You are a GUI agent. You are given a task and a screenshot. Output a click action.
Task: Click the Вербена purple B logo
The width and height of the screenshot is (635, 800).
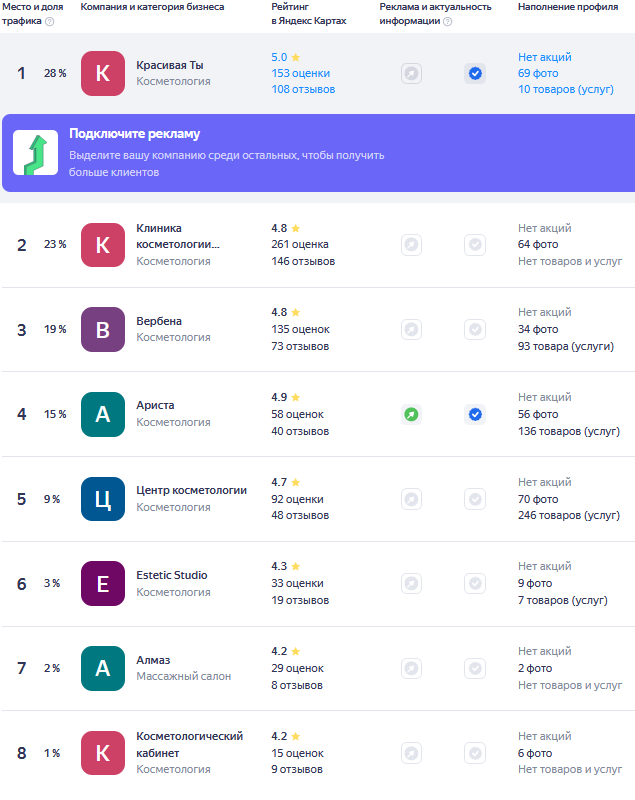(103, 330)
